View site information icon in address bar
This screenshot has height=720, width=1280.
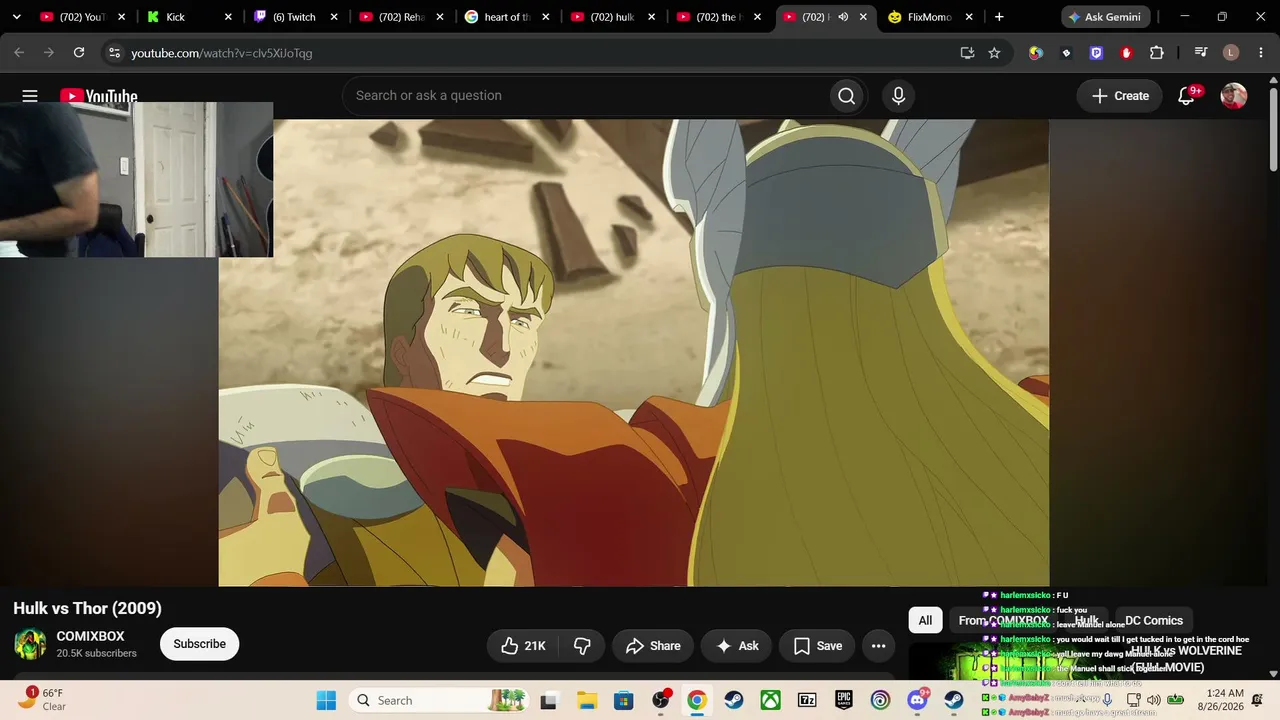click(x=114, y=53)
